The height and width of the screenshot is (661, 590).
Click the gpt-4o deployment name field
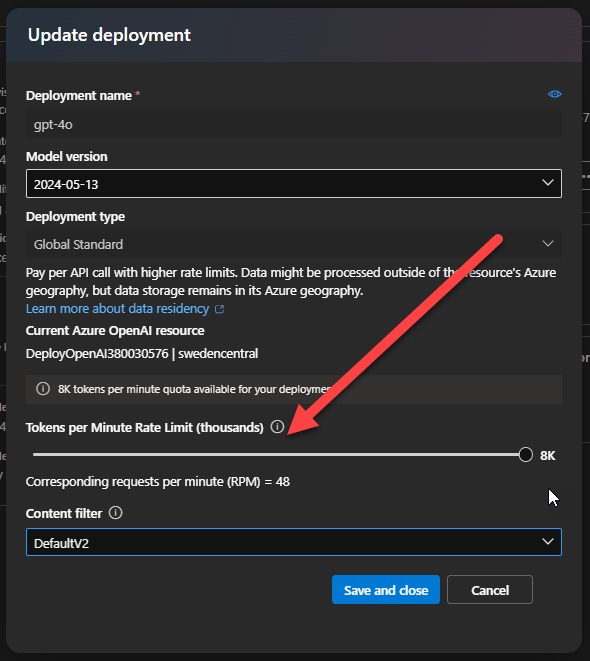(x=294, y=124)
